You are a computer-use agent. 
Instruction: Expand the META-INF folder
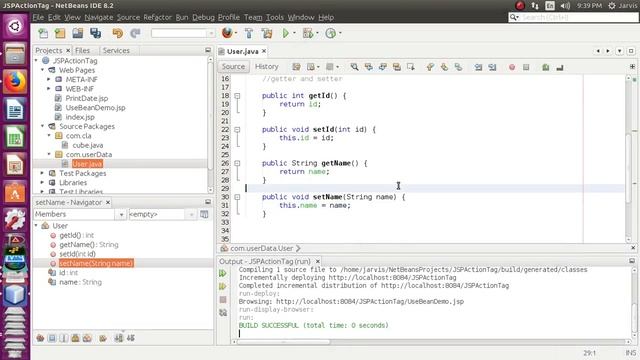[x=49, y=79]
